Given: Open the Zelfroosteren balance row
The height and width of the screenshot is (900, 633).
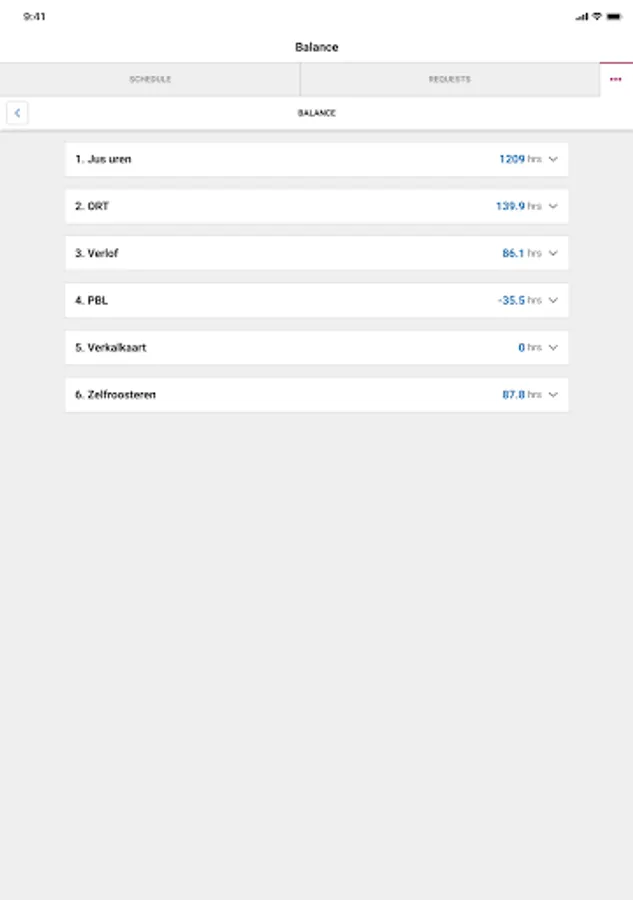Looking at the screenshot, I should click(x=300, y=394).
